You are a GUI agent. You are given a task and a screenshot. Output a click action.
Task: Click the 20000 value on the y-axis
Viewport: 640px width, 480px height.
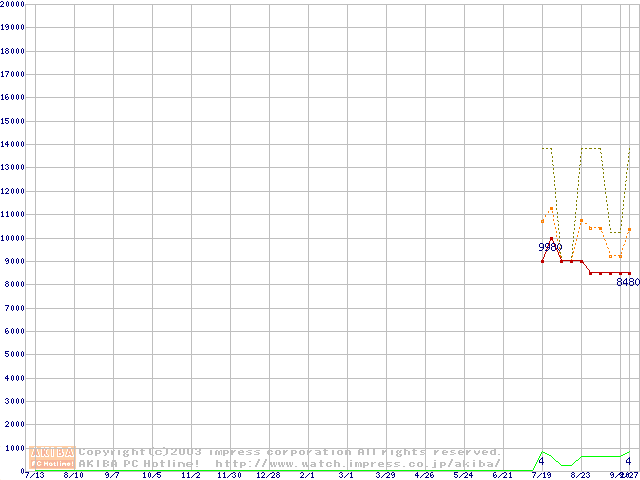click(12, 4)
